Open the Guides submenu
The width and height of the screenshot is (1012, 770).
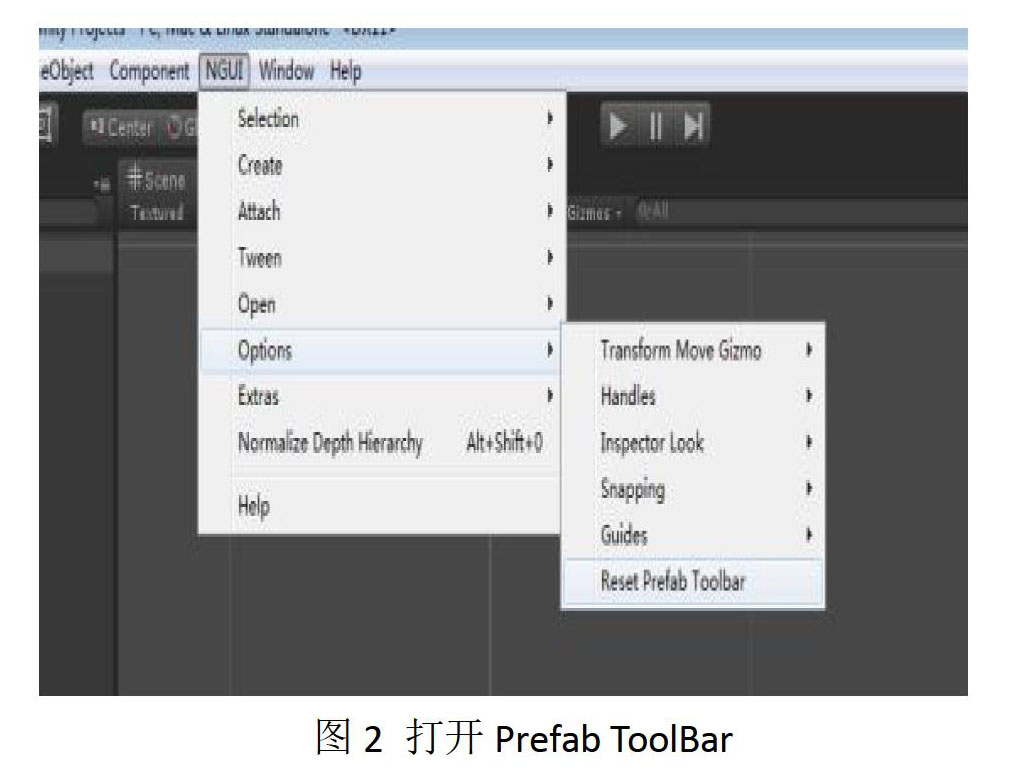click(694, 535)
